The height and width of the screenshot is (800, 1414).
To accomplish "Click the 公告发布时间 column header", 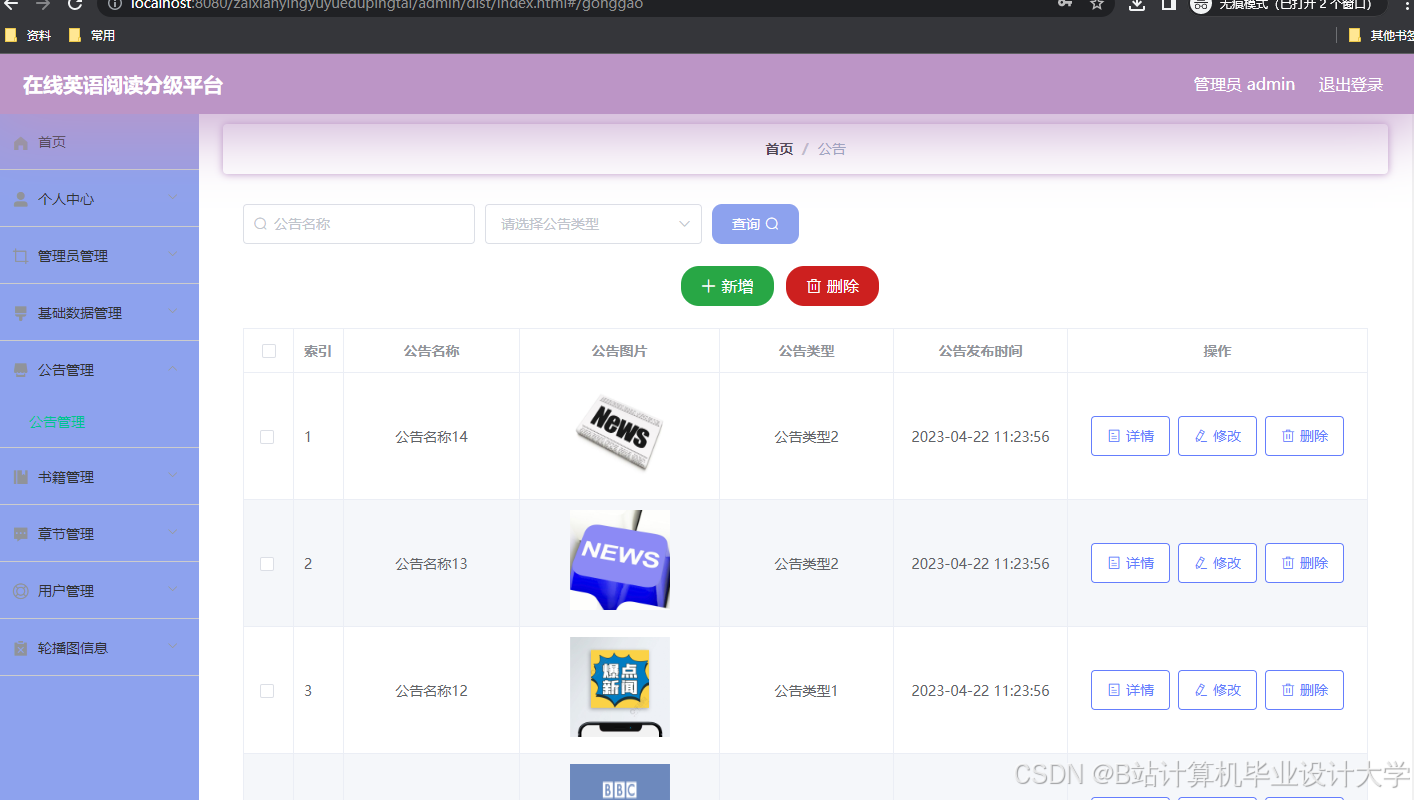I will (x=980, y=351).
